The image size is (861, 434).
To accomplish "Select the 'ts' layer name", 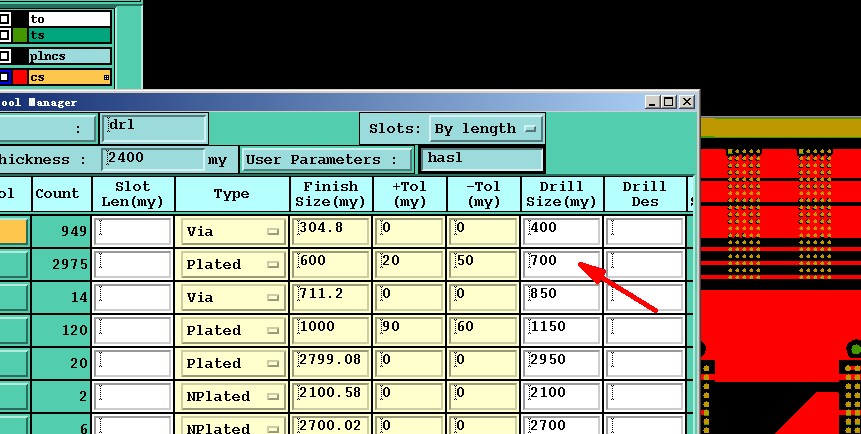I will click(x=70, y=35).
